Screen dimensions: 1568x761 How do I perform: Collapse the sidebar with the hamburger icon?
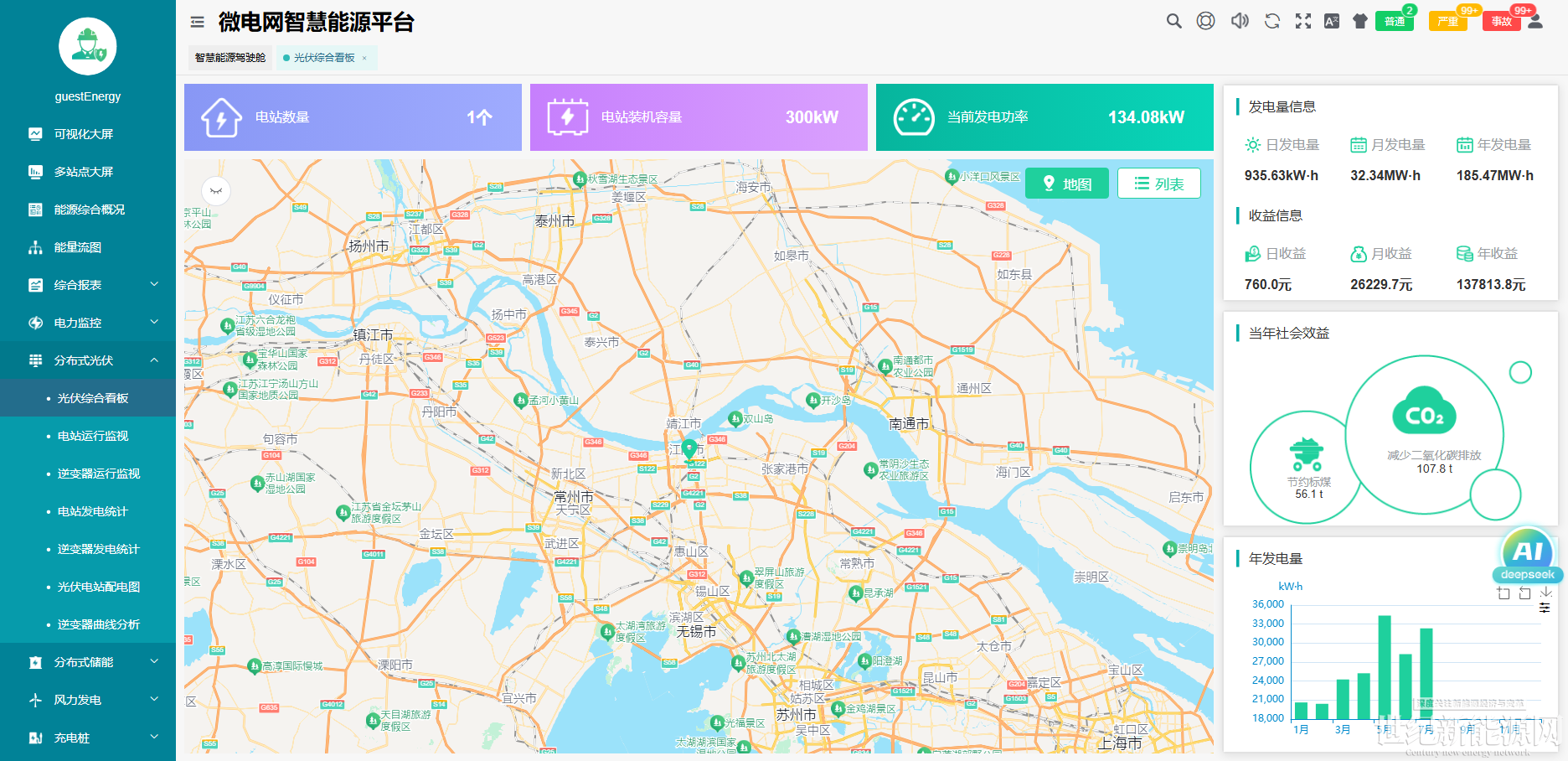coord(198,23)
